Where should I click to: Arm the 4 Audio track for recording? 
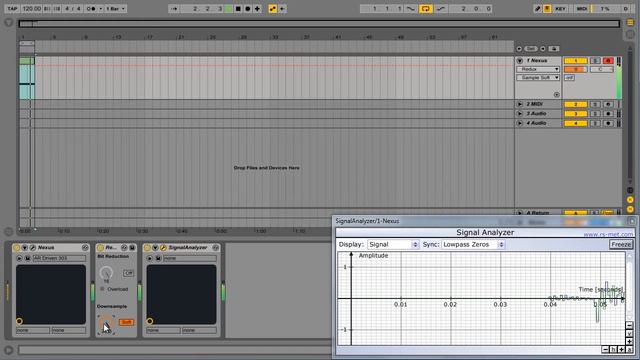click(608, 123)
